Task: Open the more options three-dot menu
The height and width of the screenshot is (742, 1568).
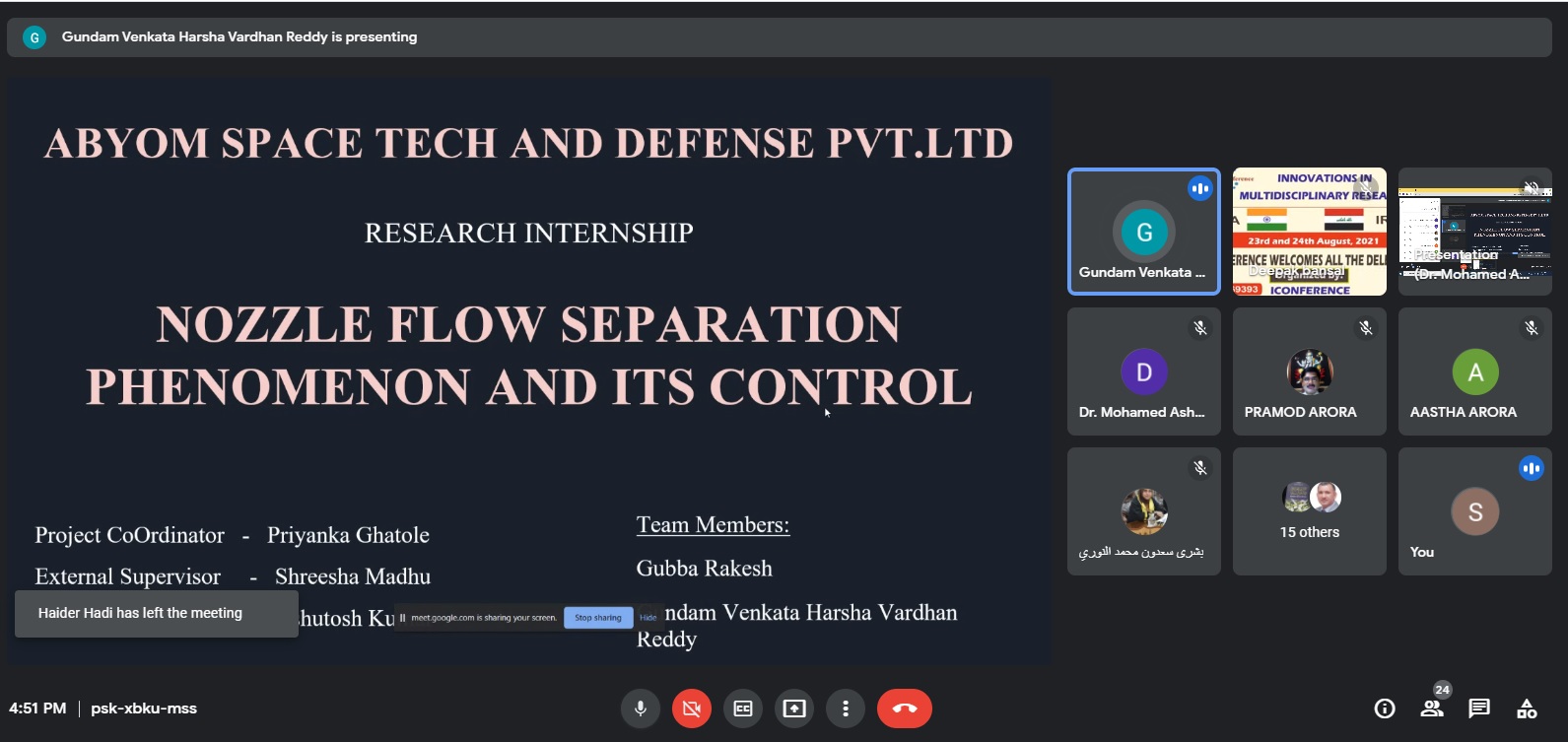Action: click(846, 708)
